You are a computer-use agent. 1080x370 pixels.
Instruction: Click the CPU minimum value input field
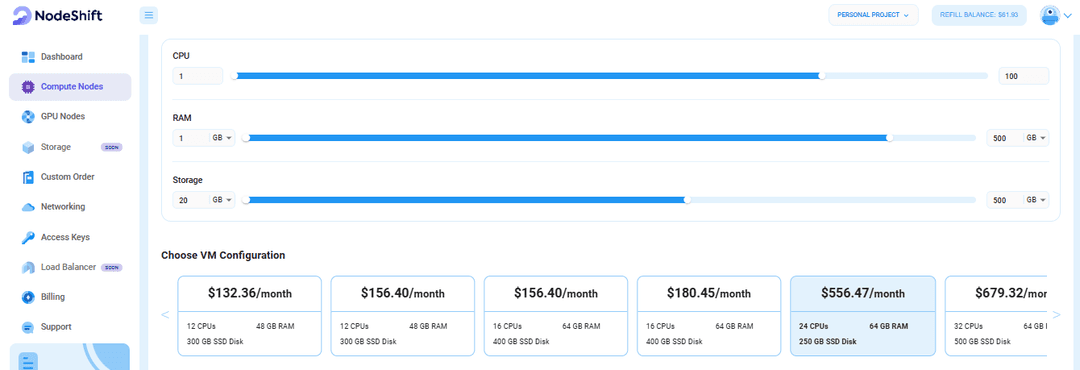click(198, 76)
